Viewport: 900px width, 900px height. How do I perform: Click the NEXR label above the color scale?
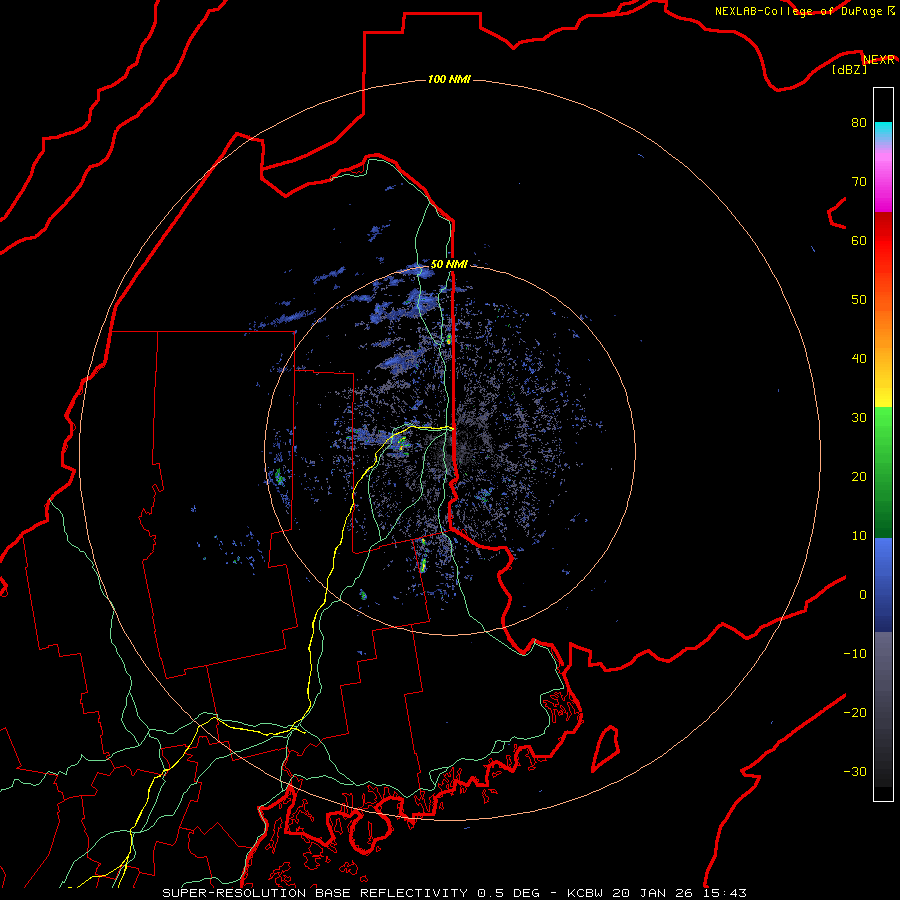click(878, 59)
